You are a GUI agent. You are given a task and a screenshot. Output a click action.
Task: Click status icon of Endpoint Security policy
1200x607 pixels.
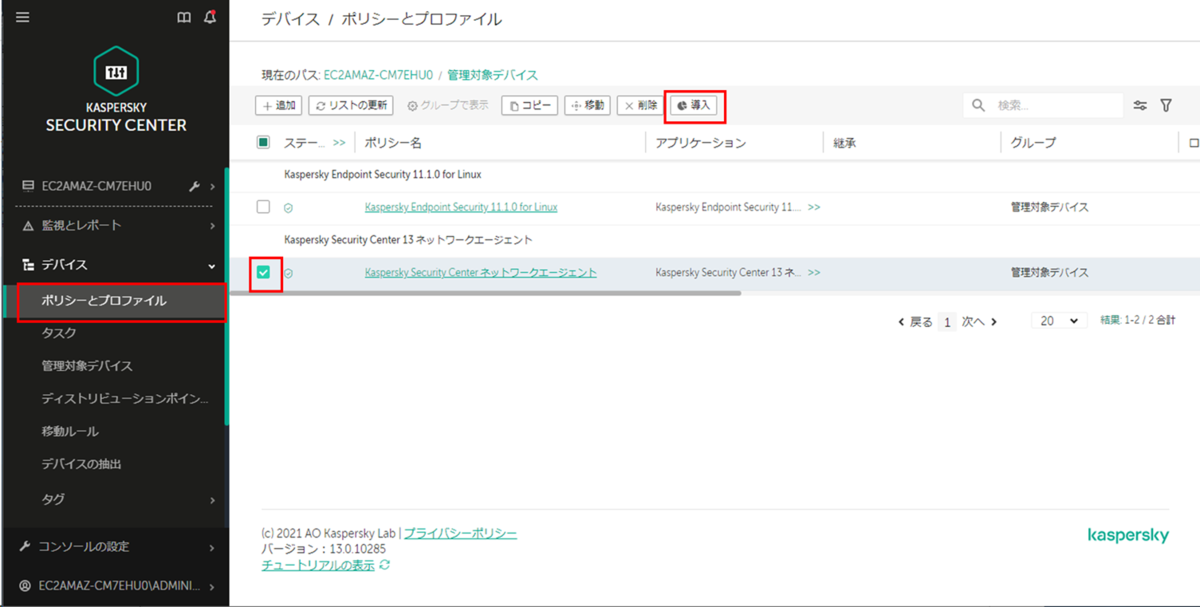pyautogui.click(x=288, y=208)
